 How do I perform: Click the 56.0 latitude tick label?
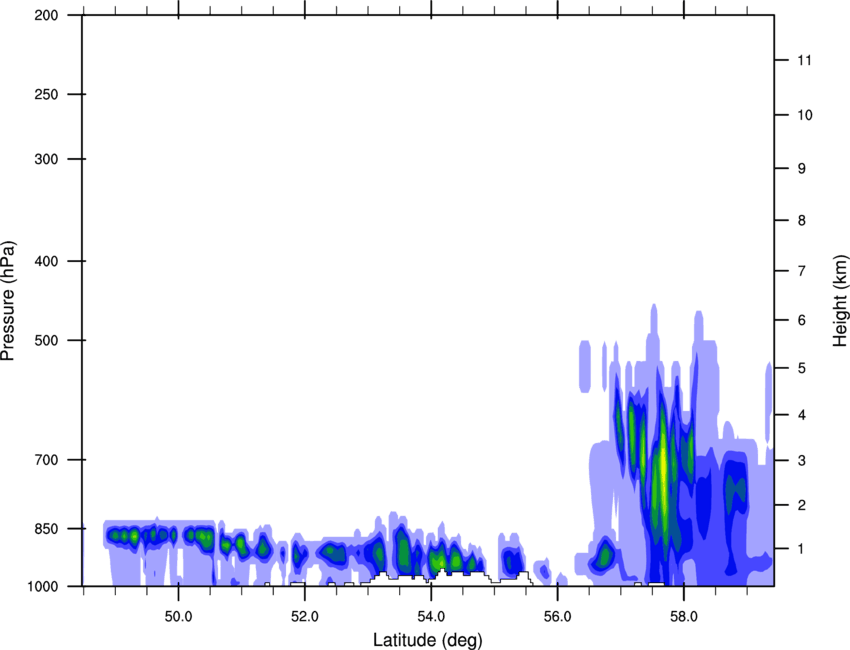(557, 616)
